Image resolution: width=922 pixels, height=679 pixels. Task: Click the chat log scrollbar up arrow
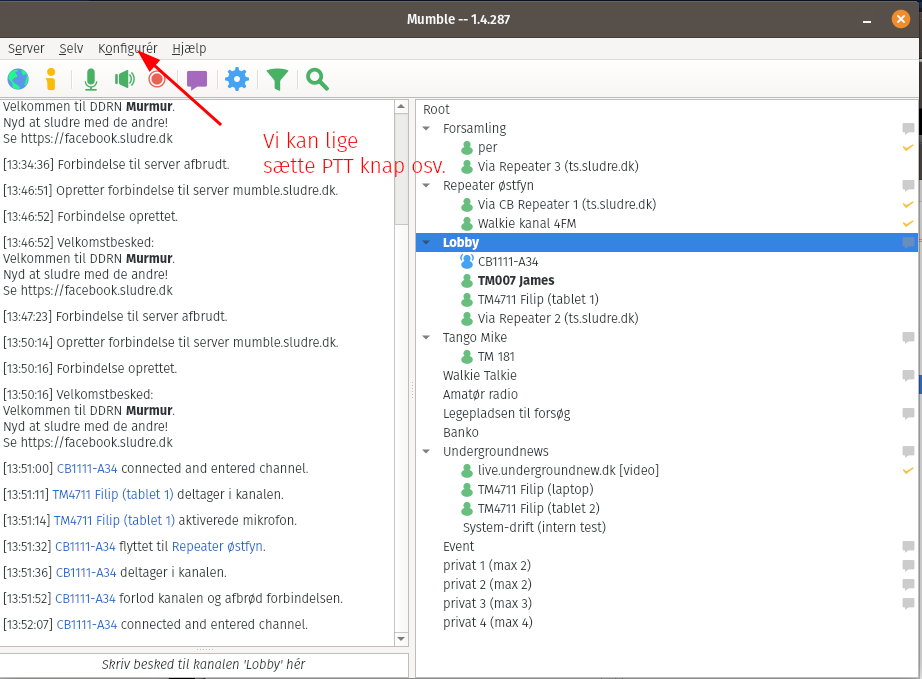[401, 106]
